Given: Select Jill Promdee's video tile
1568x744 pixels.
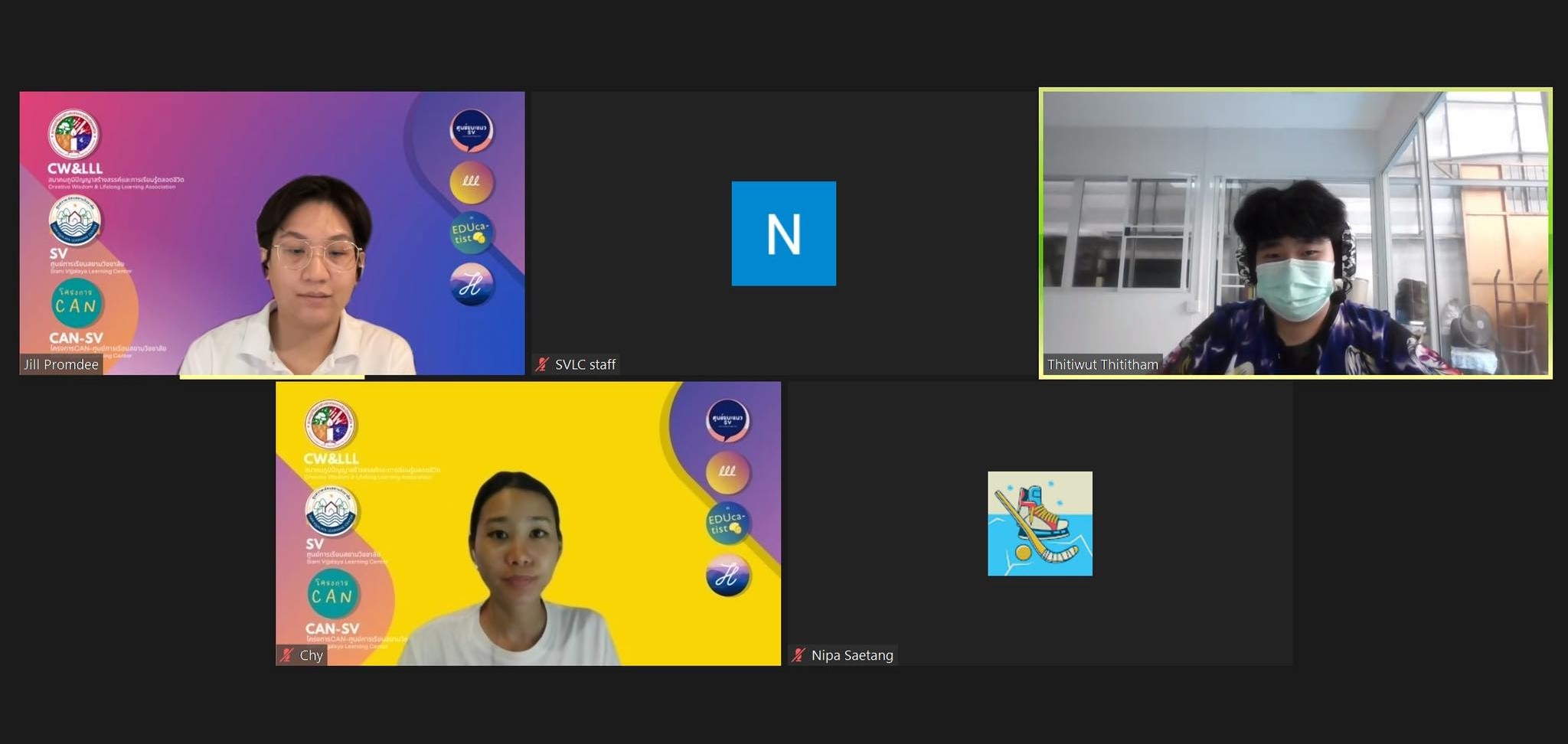Looking at the screenshot, I should click(x=272, y=233).
